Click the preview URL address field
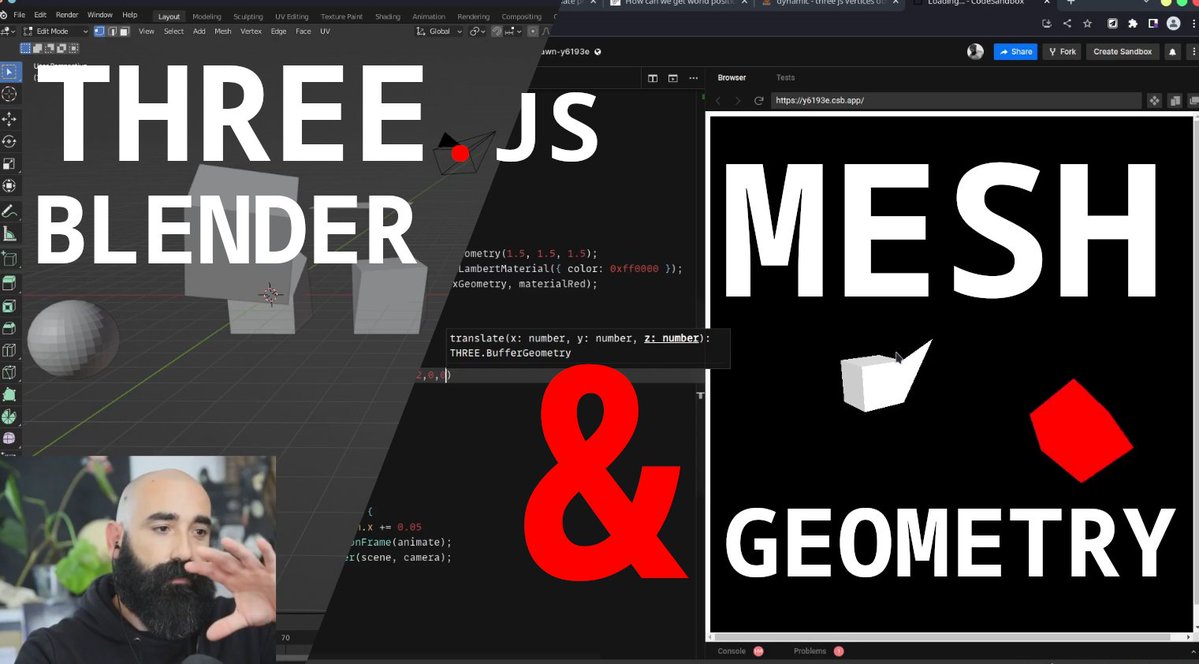Viewport: 1199px width, 664px height. click(957, 100)
